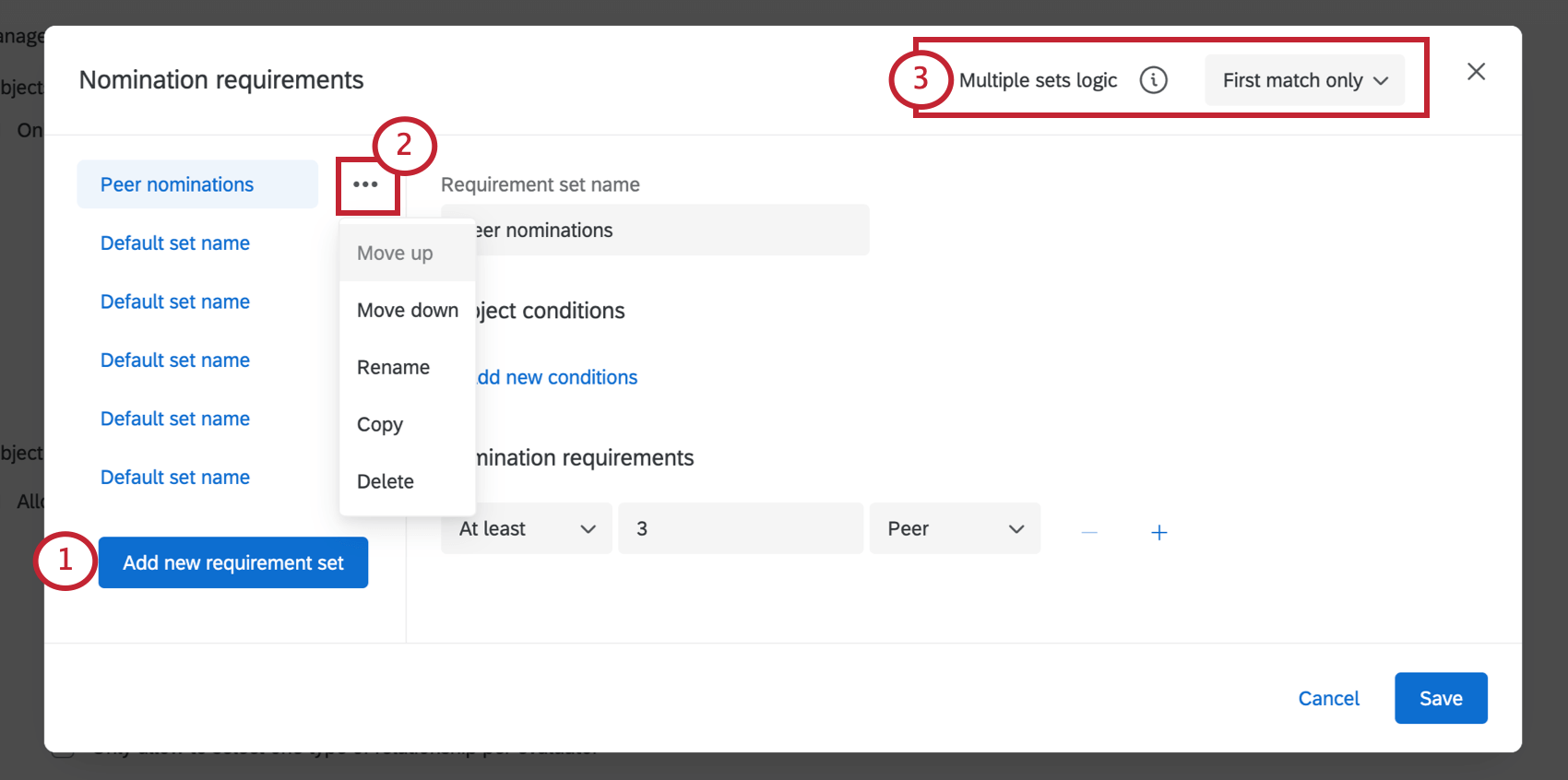Click the minus icon to remove requirement row
This screenshot has width=1568, height=780.
[1089, 532]
